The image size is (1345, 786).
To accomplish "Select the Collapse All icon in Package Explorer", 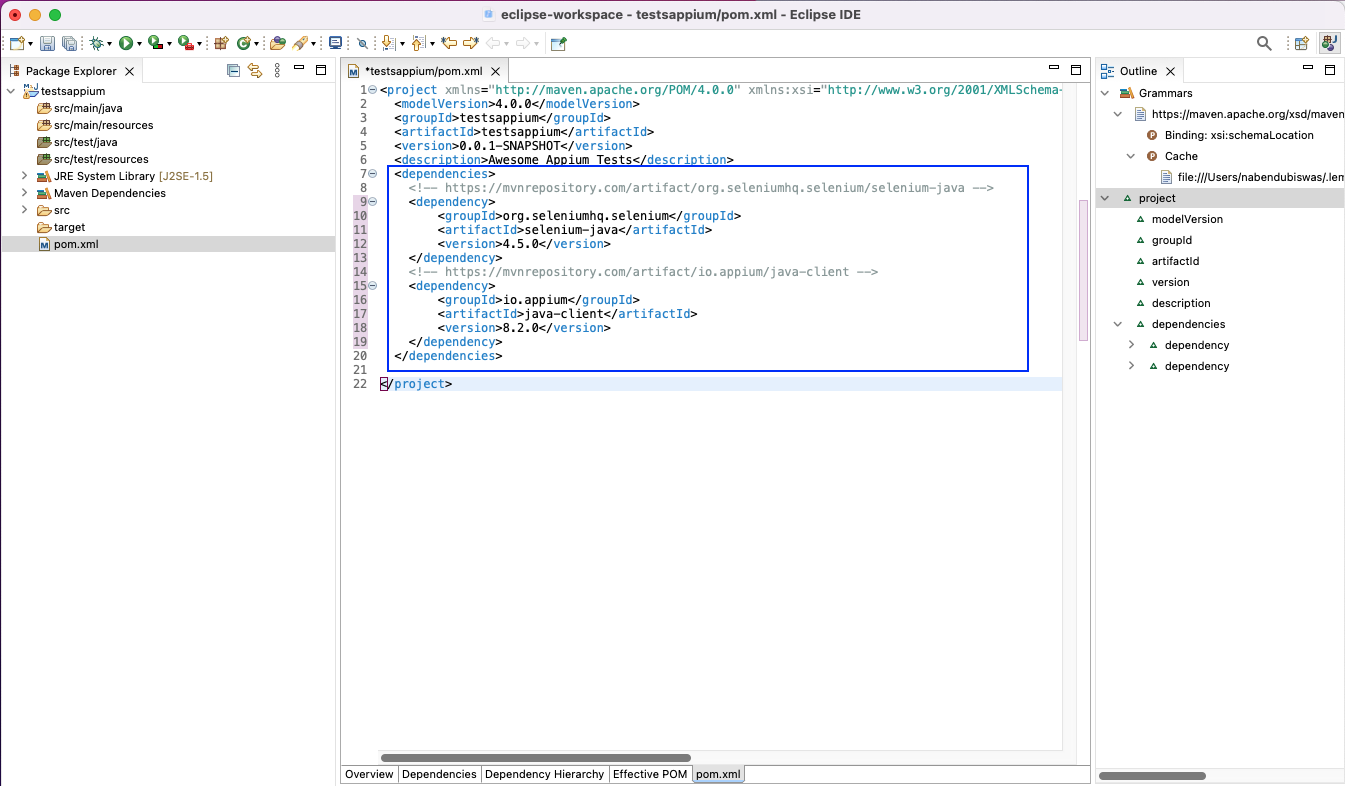I will click(233, 70).
